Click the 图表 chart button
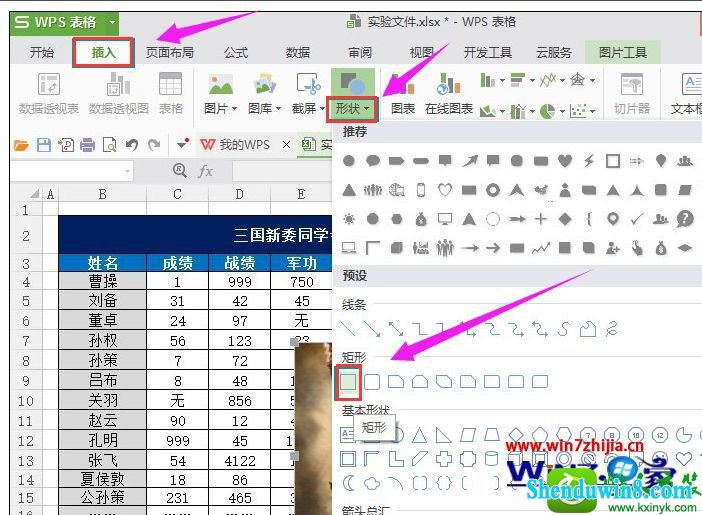 click(403, 94)
